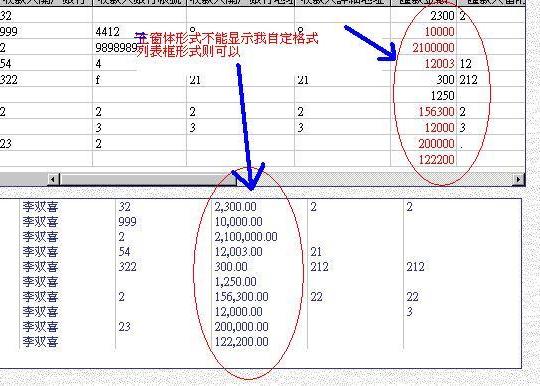The image size is (540, 386).
Task: Click the horizontal scrollbar thumb
Action: pos(148,179)
